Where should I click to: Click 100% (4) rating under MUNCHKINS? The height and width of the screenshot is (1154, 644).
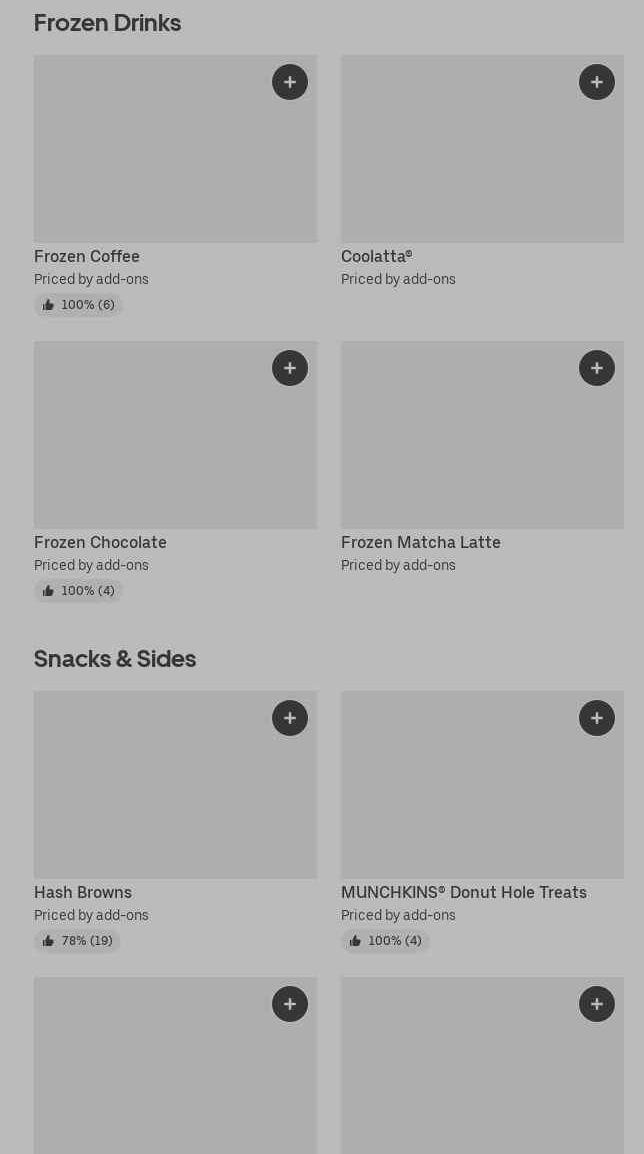pyautogui.click(x=385, y=941)
